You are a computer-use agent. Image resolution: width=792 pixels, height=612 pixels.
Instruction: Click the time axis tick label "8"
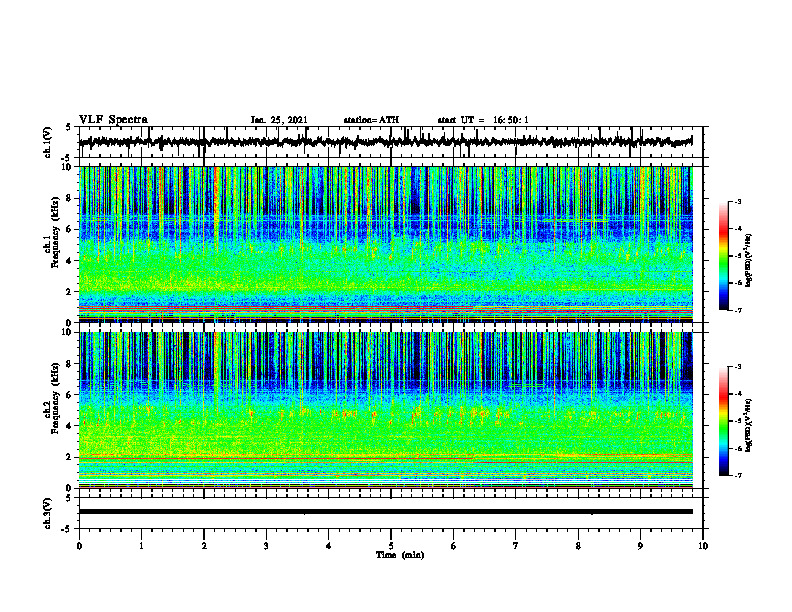coord(578,546)
